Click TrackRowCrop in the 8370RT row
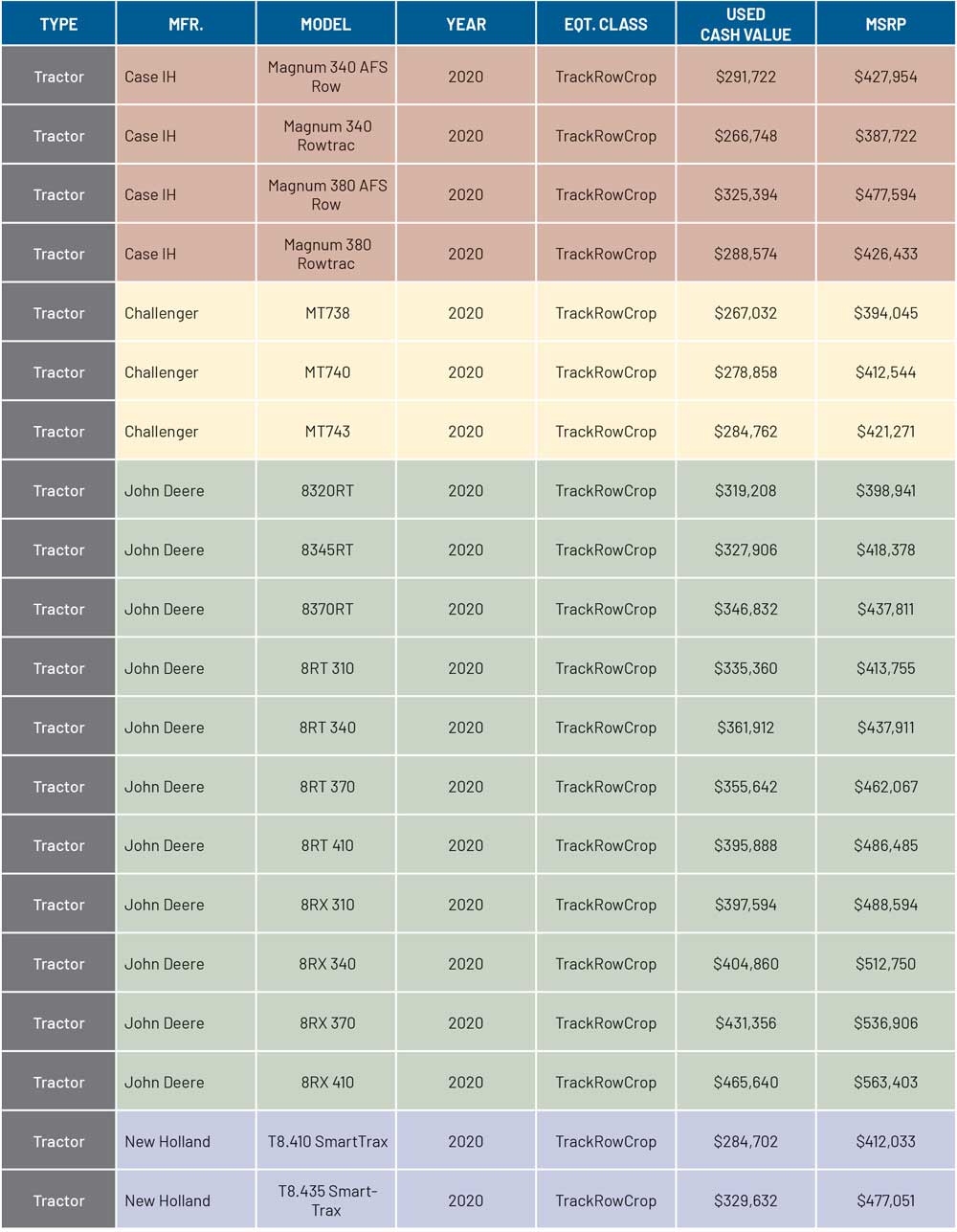This screenshot has height=1232, width=957. point(606,609)
